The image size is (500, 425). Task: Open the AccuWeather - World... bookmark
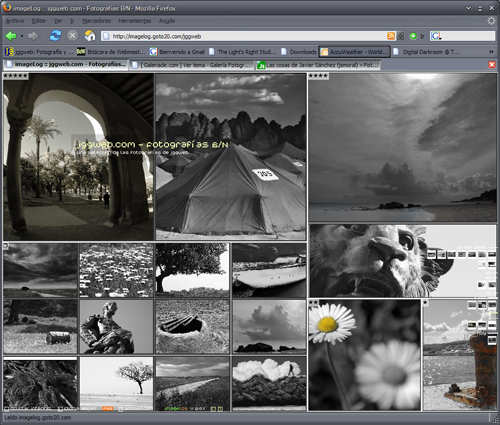pyautogui.click(x=355, y=52)
